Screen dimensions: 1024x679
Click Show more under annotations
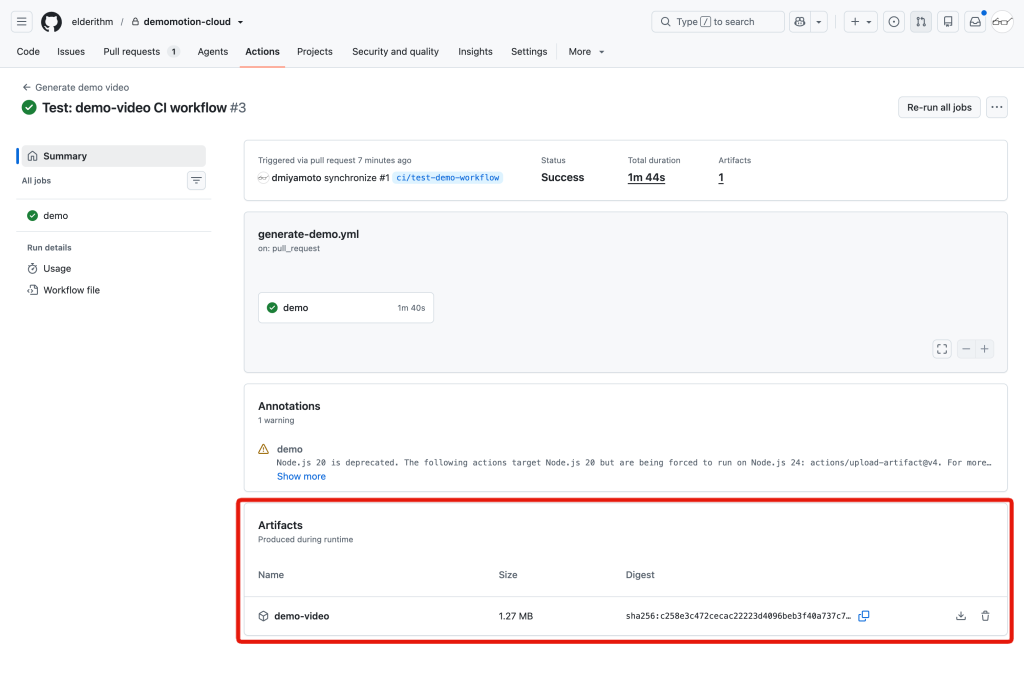tap(301, 477)
